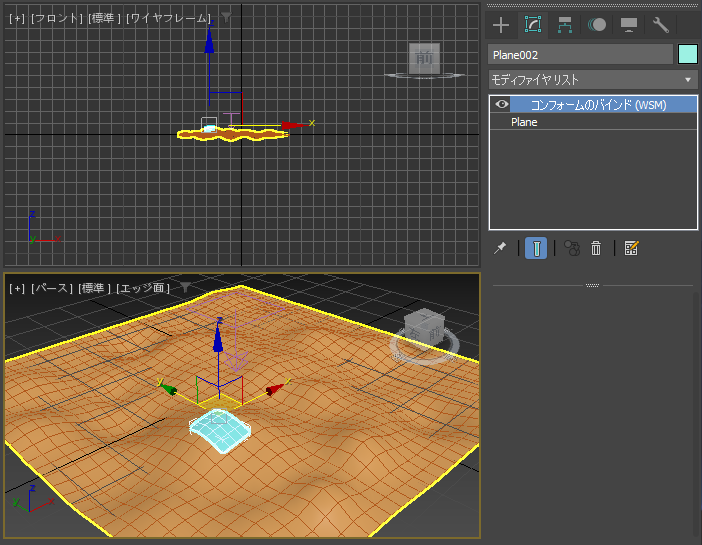This screenshot has width=702, height=545.
Task: Open the [エッジ面] shading menu
Action: point(143,288)
